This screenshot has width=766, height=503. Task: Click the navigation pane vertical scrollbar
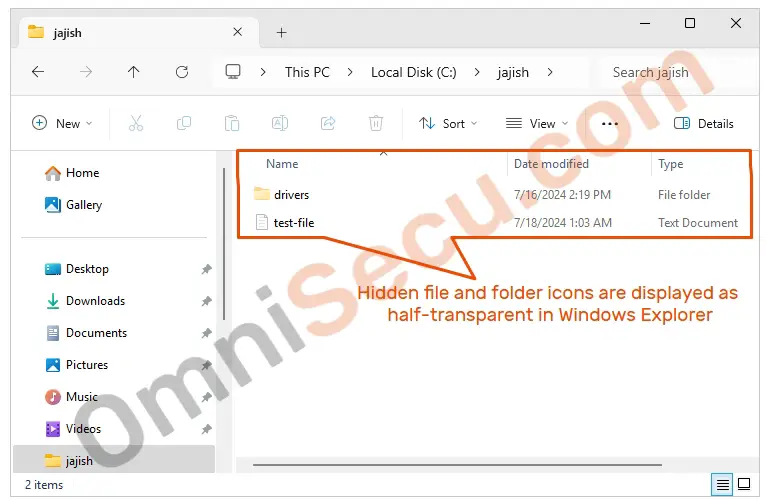(x=224, y=244)
